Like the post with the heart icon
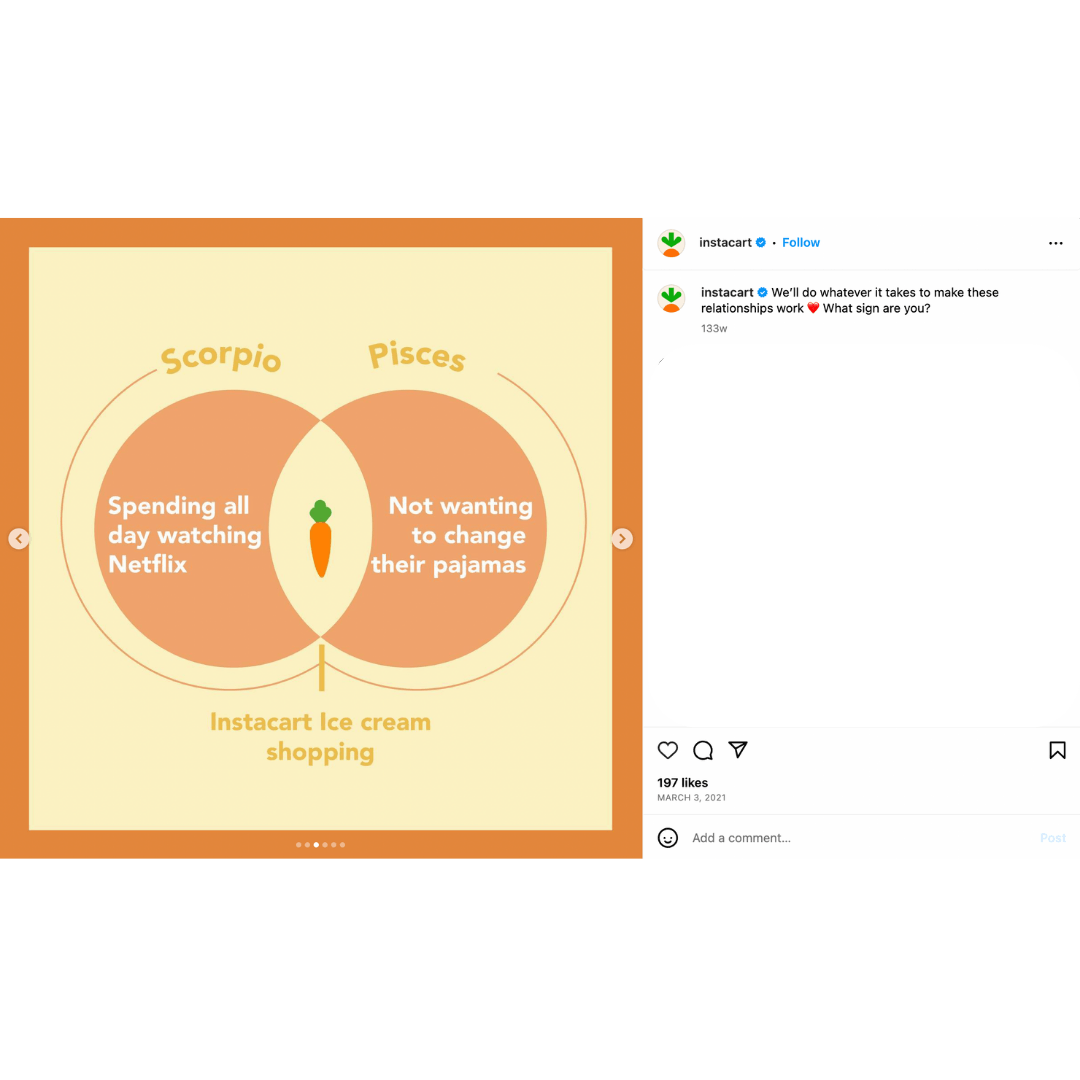Viewport: 1080px width, 1080px height. 667,750
